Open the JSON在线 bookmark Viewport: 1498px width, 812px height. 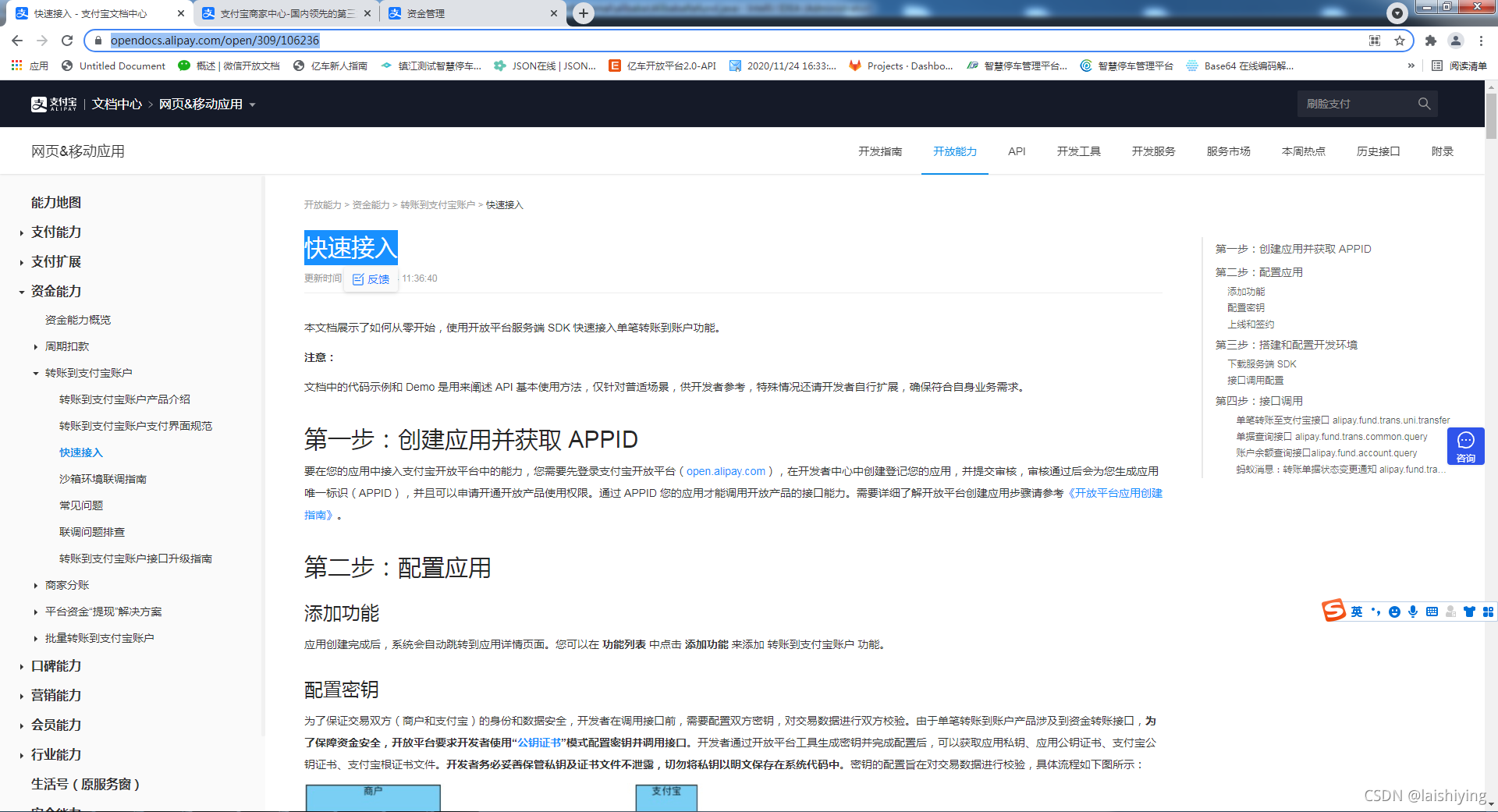[545, 66]
